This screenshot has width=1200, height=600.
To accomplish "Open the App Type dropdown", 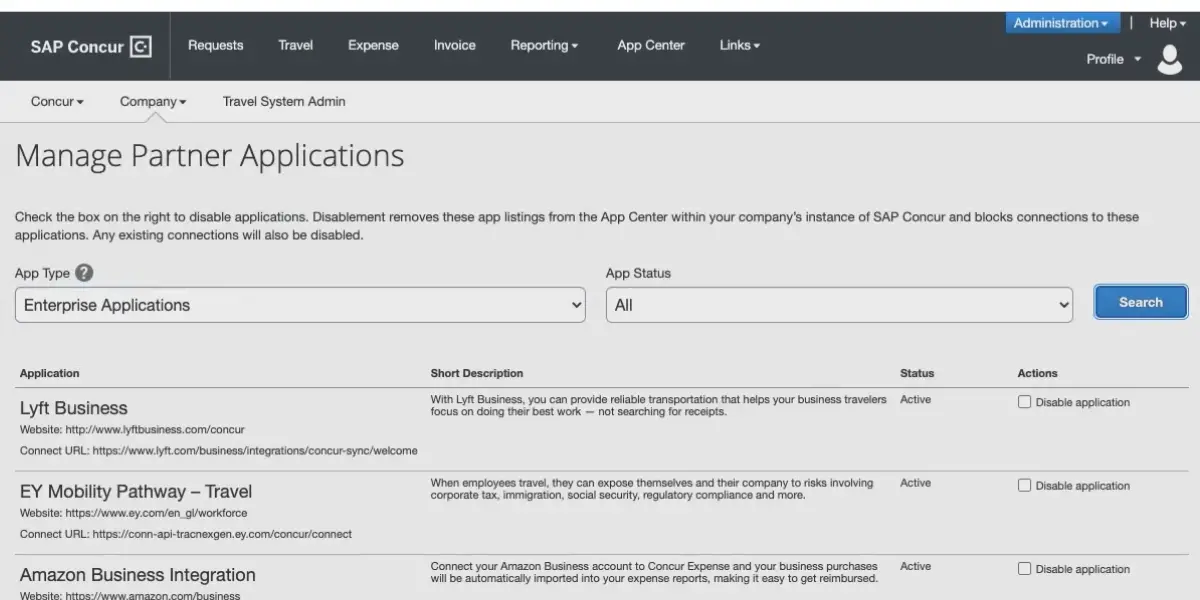I will pyautogui.click(x=300, y=305).
